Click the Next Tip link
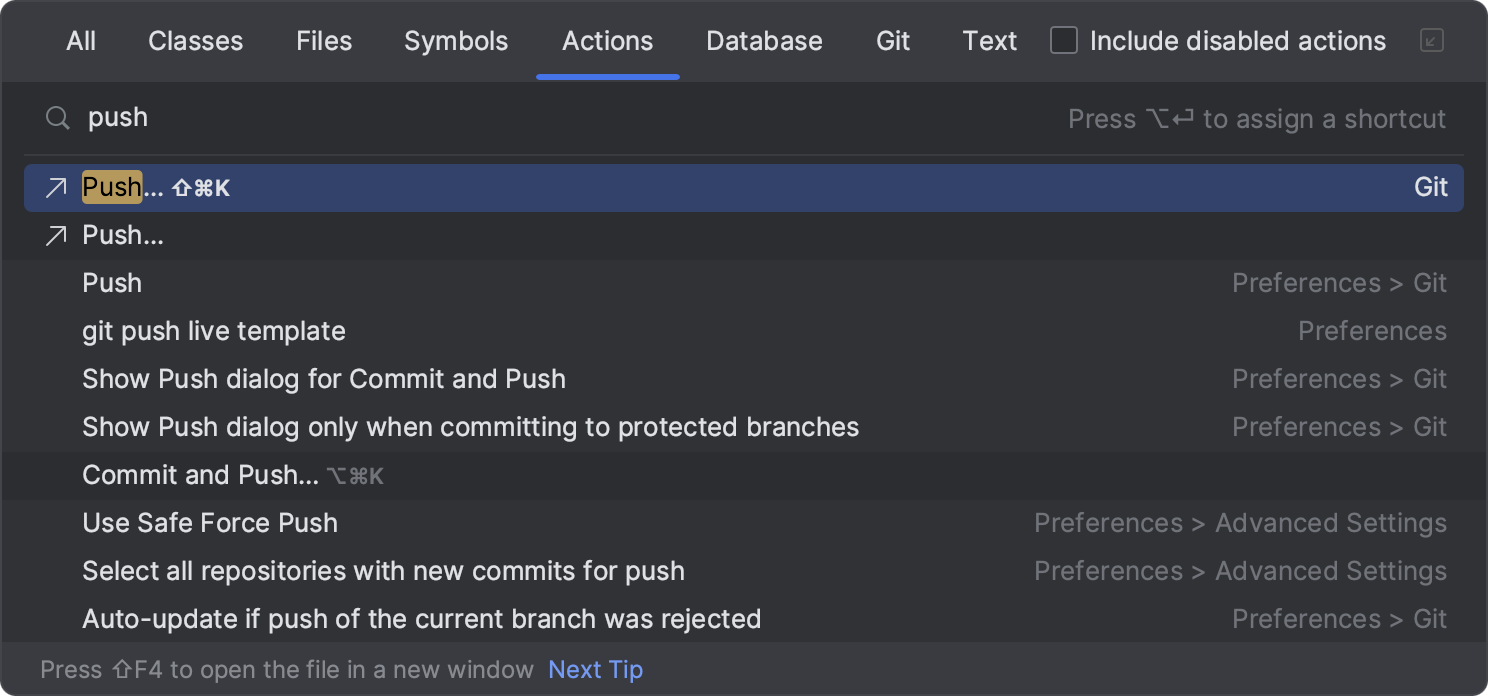 click(595, 669)
